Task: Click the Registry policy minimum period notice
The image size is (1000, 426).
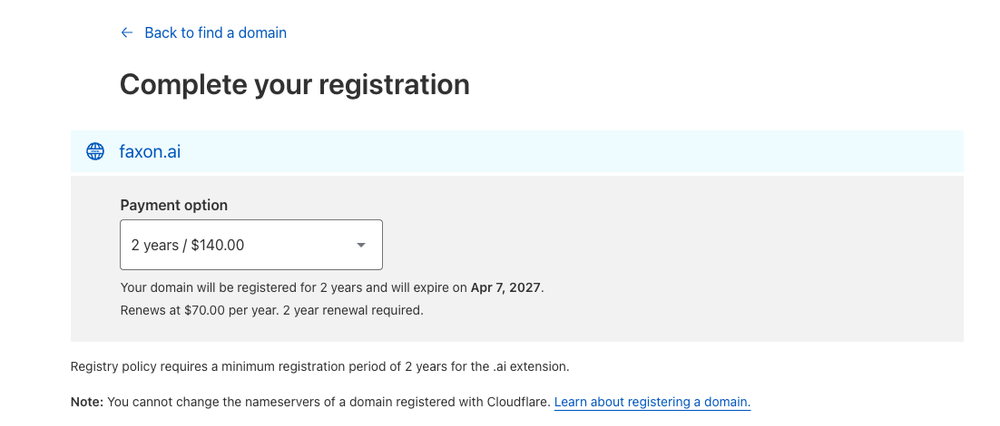Action: pos(320,367)
